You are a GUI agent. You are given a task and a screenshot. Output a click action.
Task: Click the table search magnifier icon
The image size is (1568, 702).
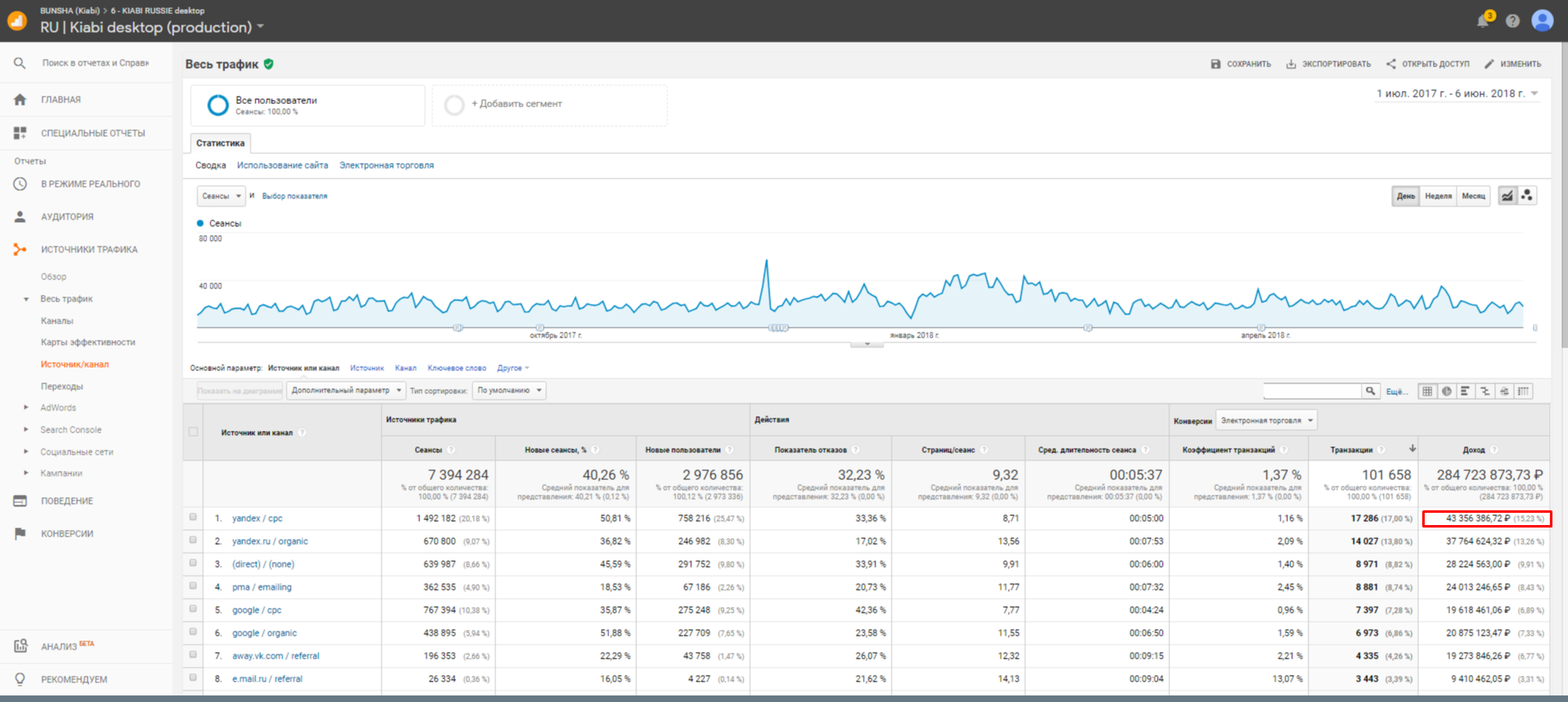click(x=1370, y=392)
